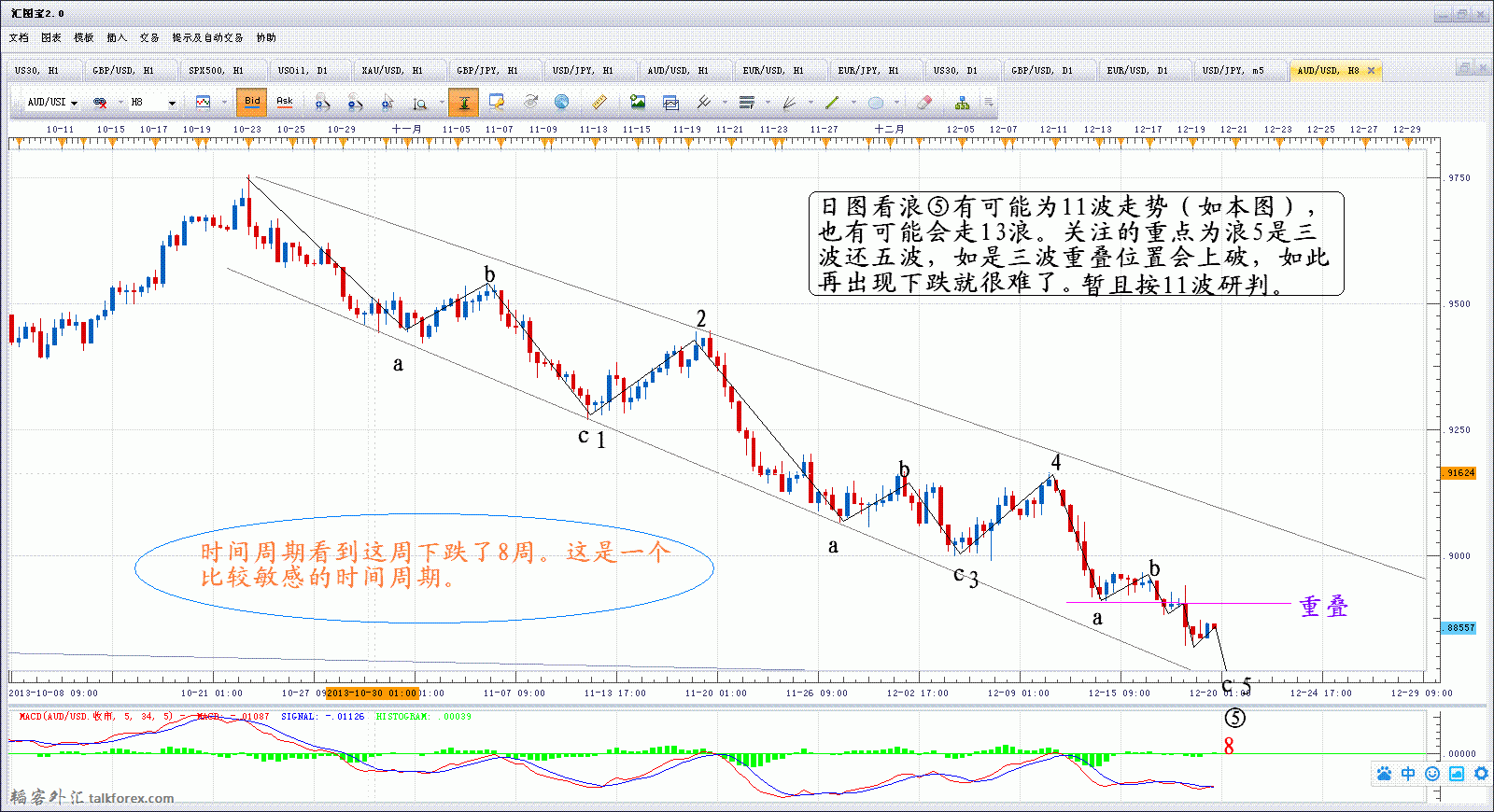Viewport: 1494px width, 812px height.
Task: Expand the Fibonacci tool dropdown arrow
Action: (x=768, y=102)
